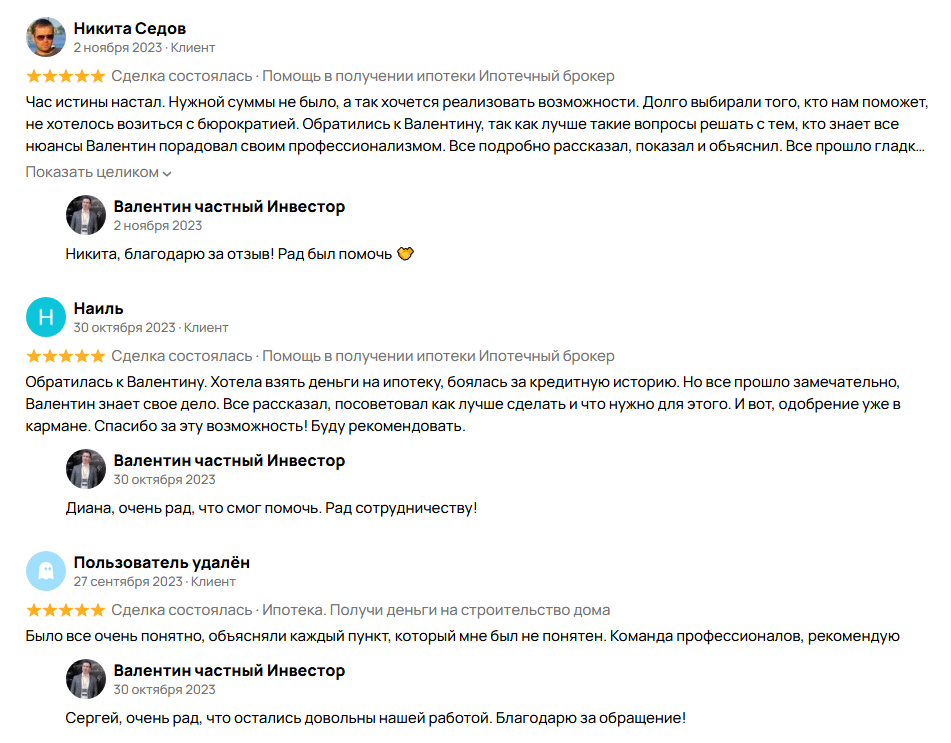Click Пользователь удалён reviewer name
951x743 pixels.
(161, 562)
